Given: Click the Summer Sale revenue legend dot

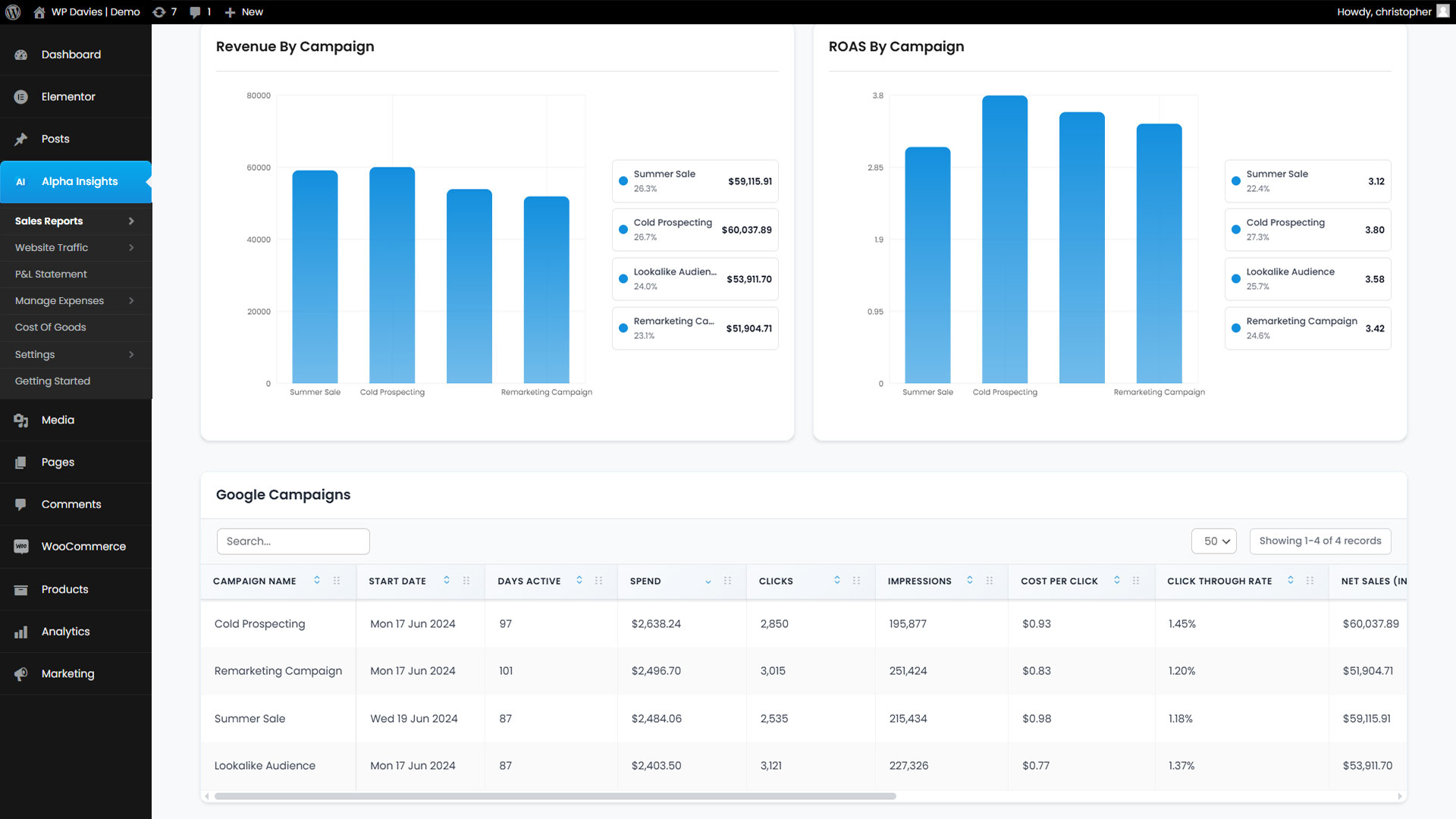Looking at the screenshot, I should click(x=623, y=181).
